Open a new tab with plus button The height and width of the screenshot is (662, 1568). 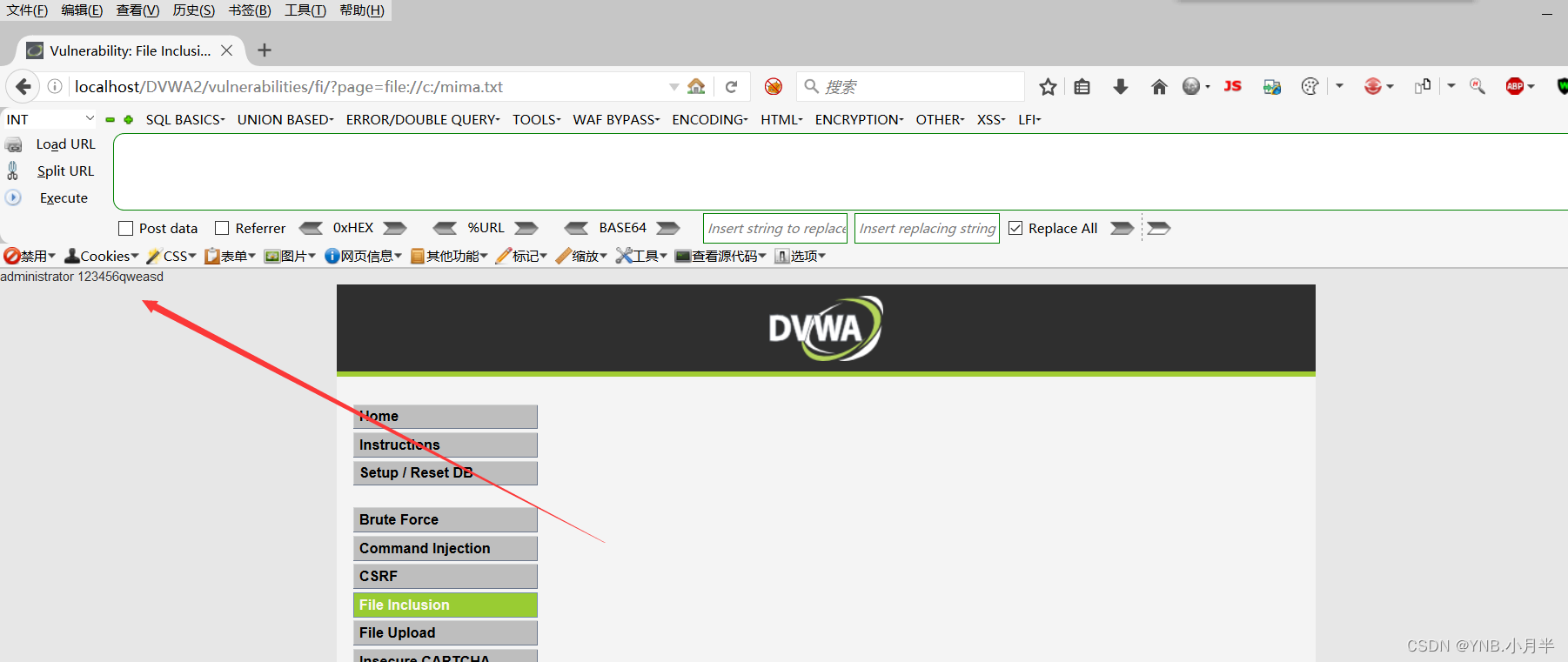pyautogui.click(x=265, y=50)
